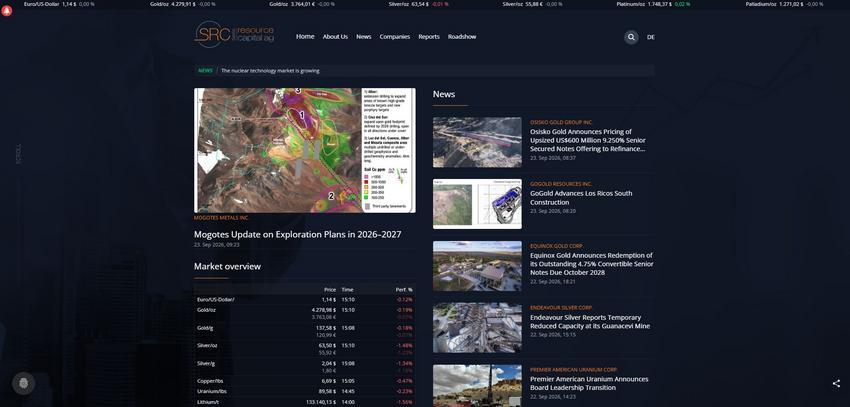Screen dimensions: 850x407
Task: Open the About Us menu item
Action: coord(335,36)
